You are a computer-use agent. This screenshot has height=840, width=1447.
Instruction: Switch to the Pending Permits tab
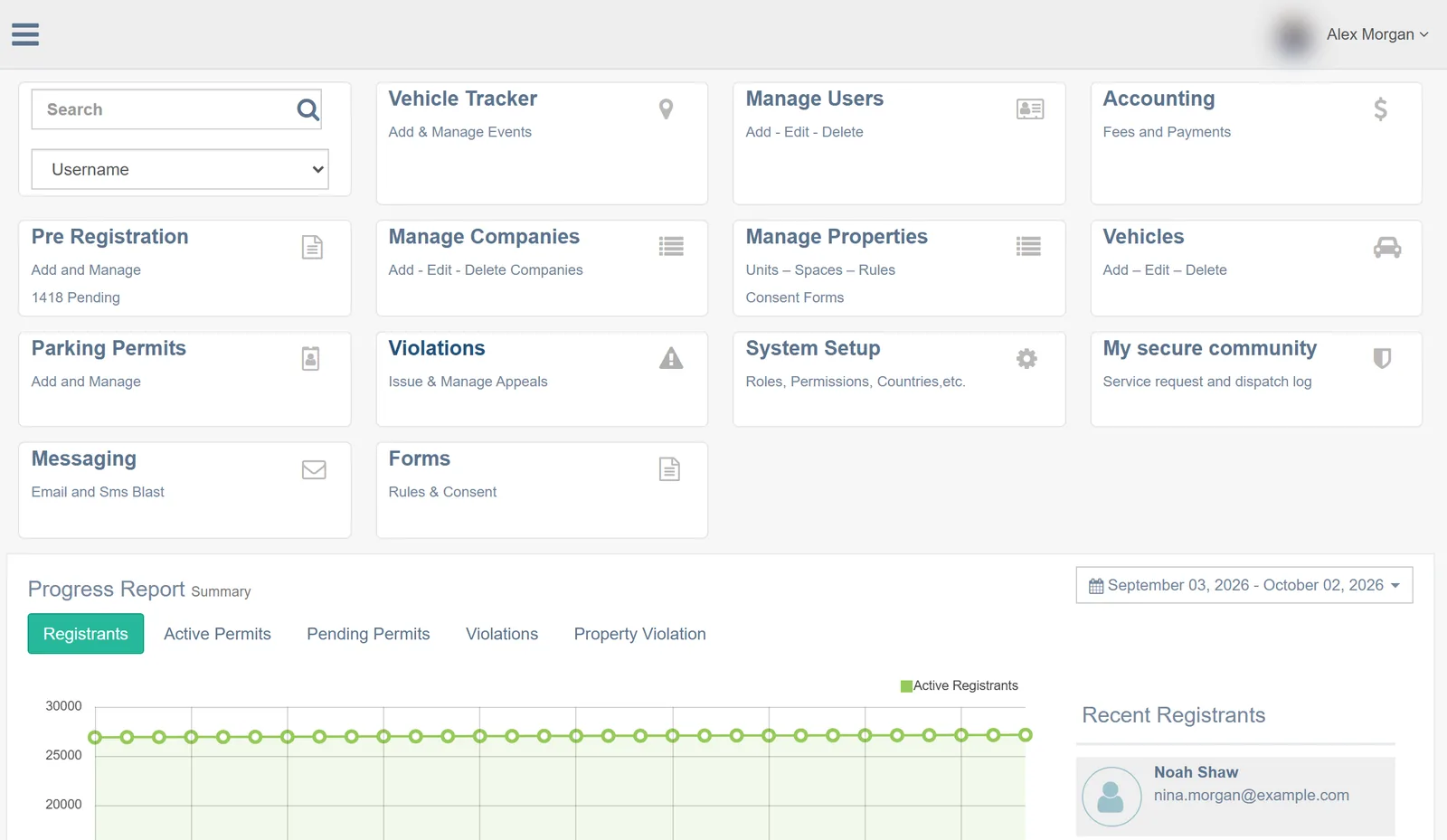pos(368,634)
